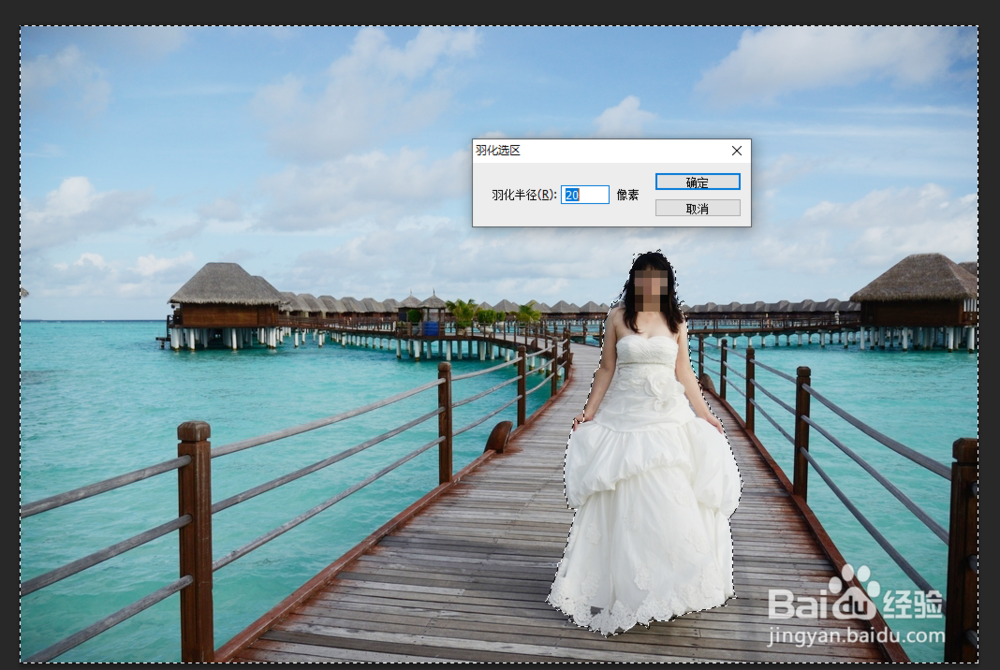Click the 羽化半径 input field
1000x670 pixels.
coord(585,194)
